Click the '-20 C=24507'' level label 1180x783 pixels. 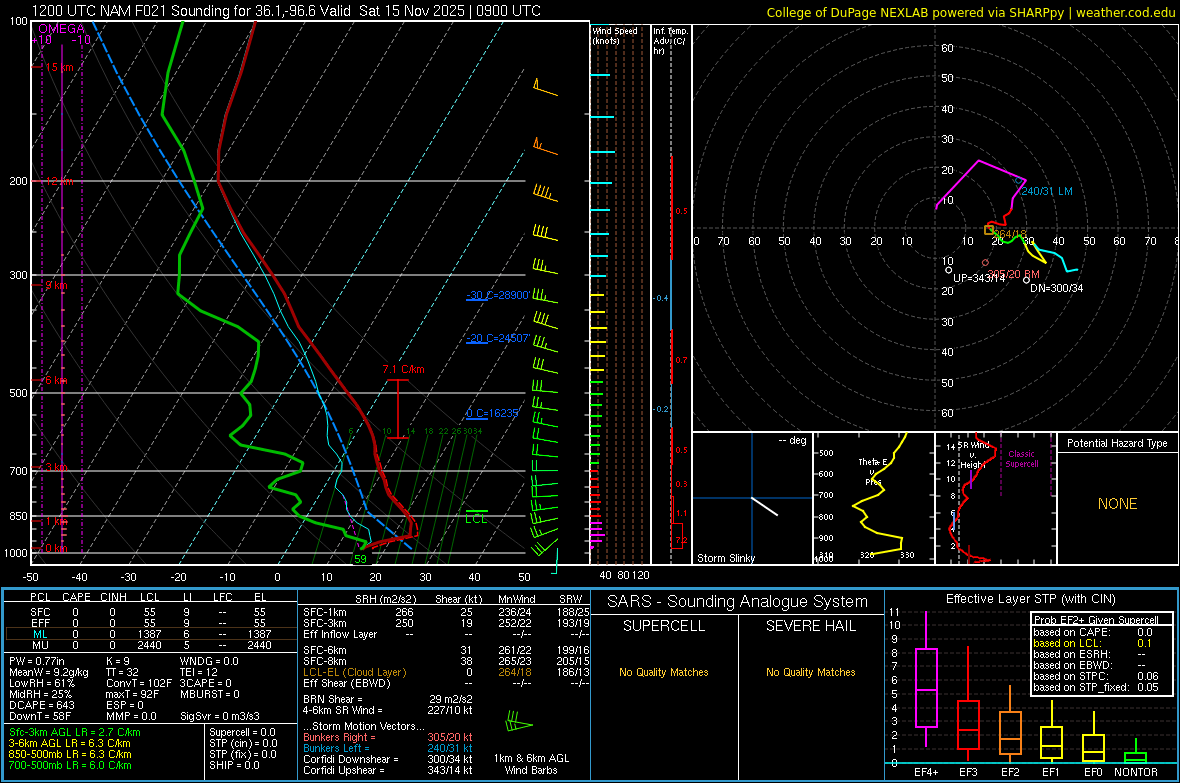point(497,338)
